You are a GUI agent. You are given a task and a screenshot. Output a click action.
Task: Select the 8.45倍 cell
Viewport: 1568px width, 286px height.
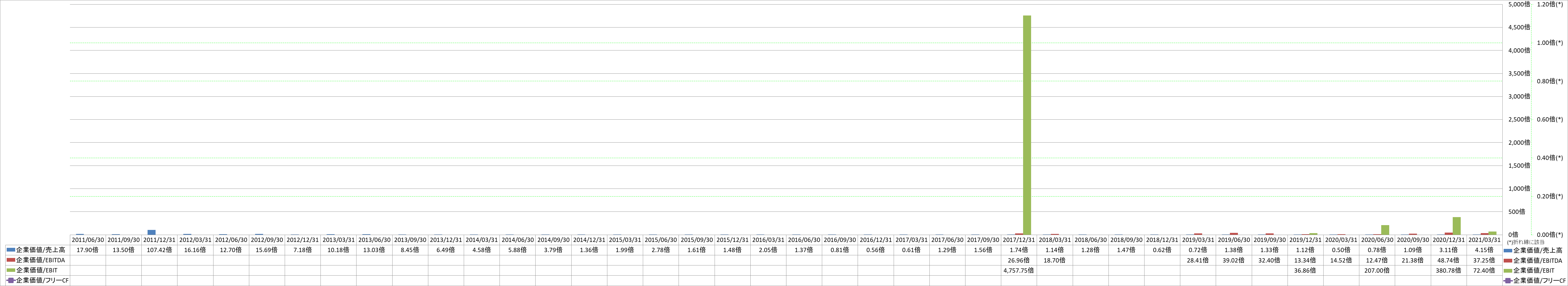[410, 250]
